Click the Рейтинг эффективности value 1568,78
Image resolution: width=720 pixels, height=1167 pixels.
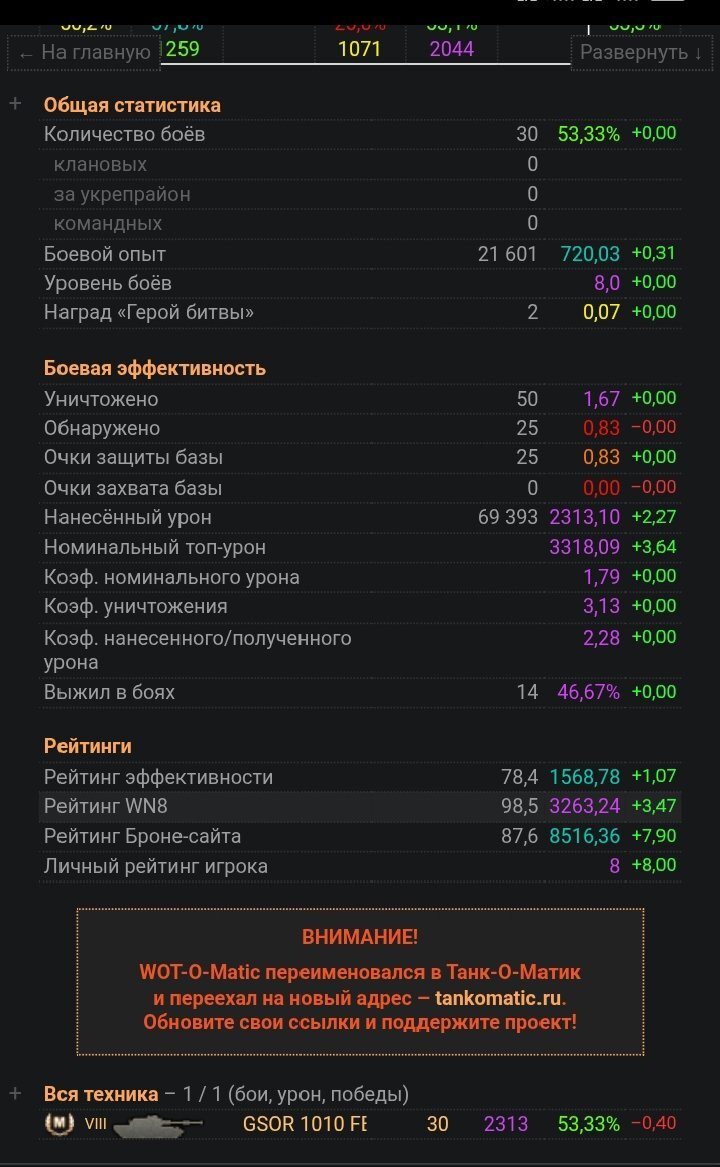[x=584, y=777]
